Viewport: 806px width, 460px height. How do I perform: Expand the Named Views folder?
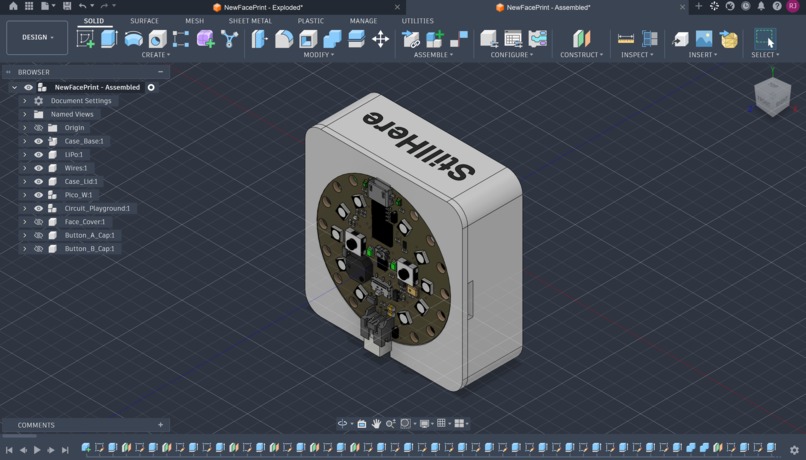point(24,114)
